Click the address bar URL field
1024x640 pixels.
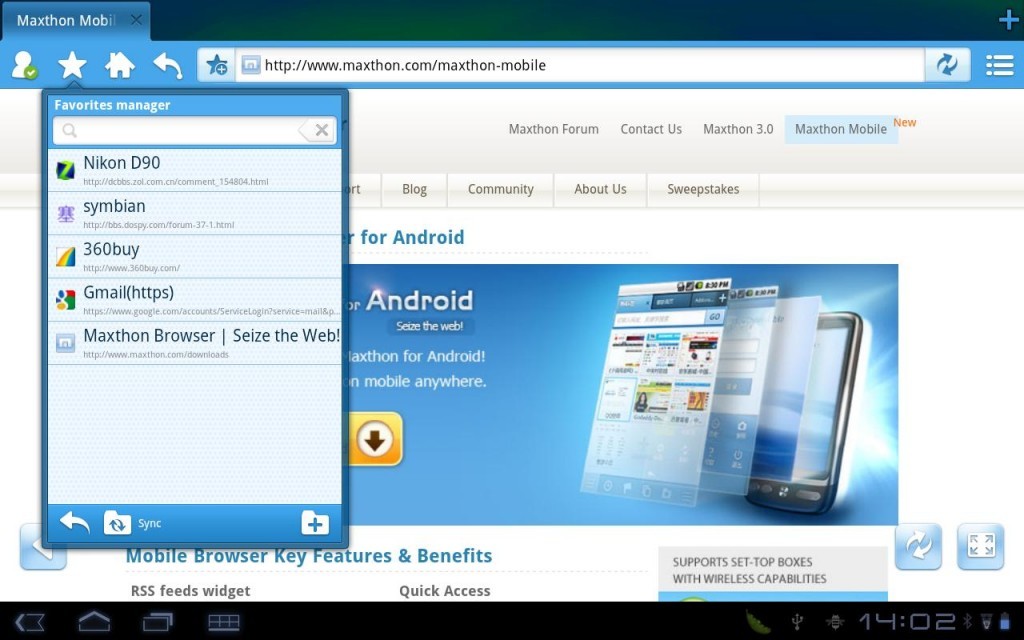(x=580, y=65)
